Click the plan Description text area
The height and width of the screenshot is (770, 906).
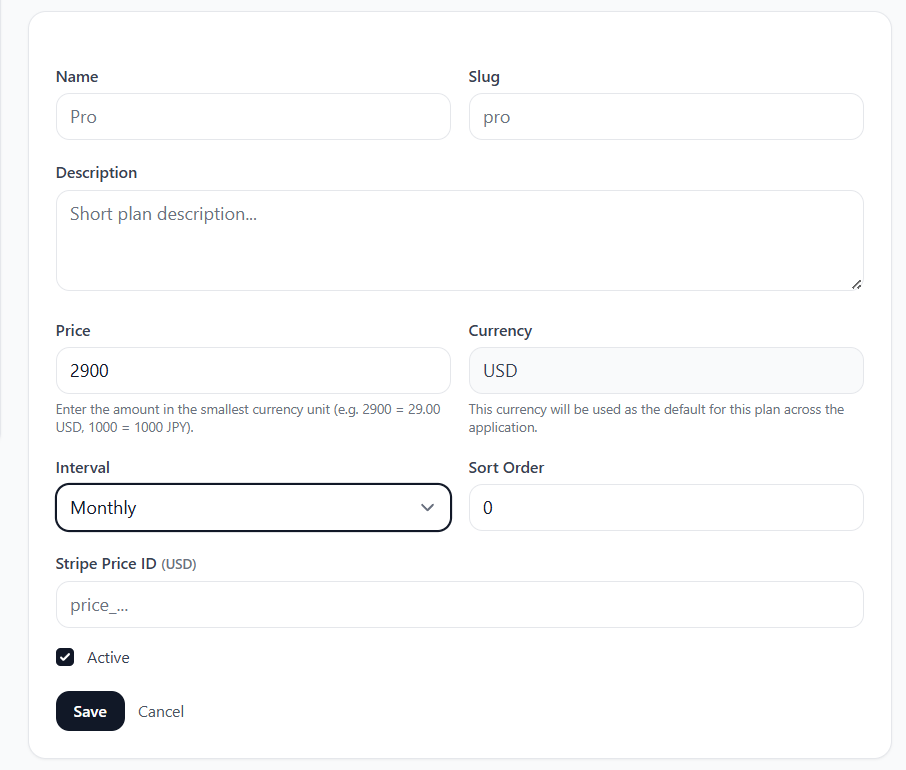pos(459,240)
